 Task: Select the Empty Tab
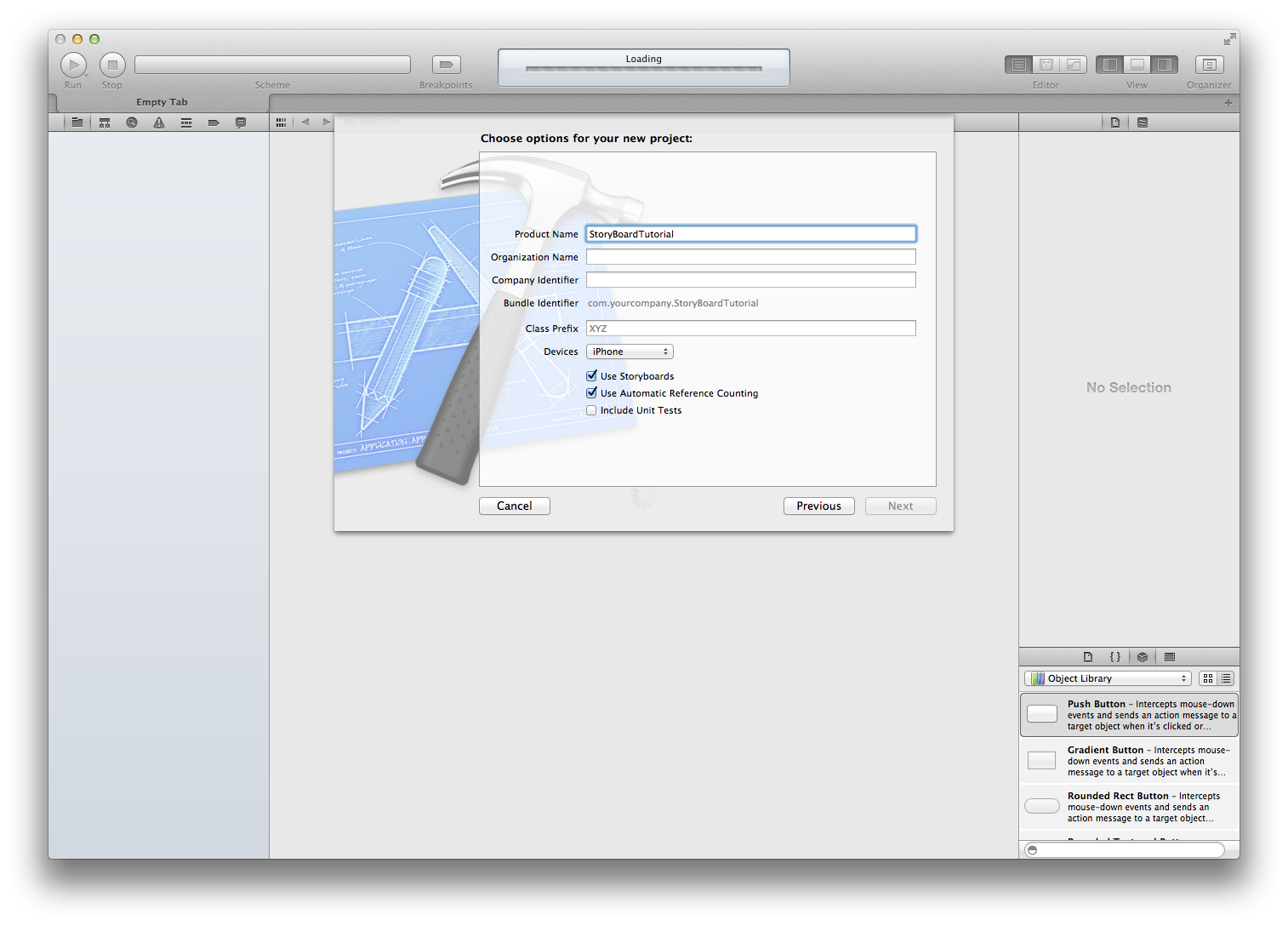162,102
